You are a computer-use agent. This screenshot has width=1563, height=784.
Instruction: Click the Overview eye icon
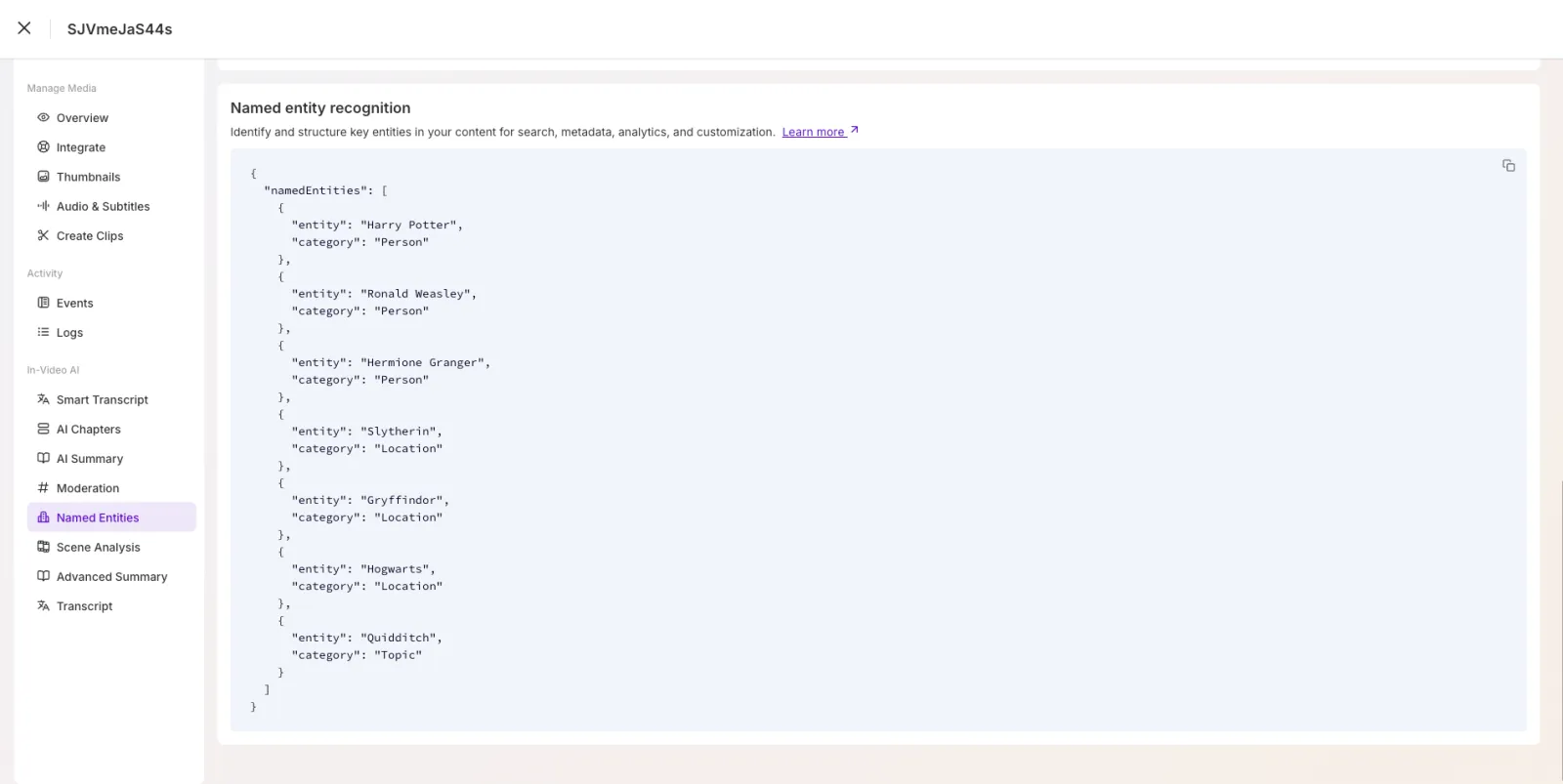click(x=43, y=117)
